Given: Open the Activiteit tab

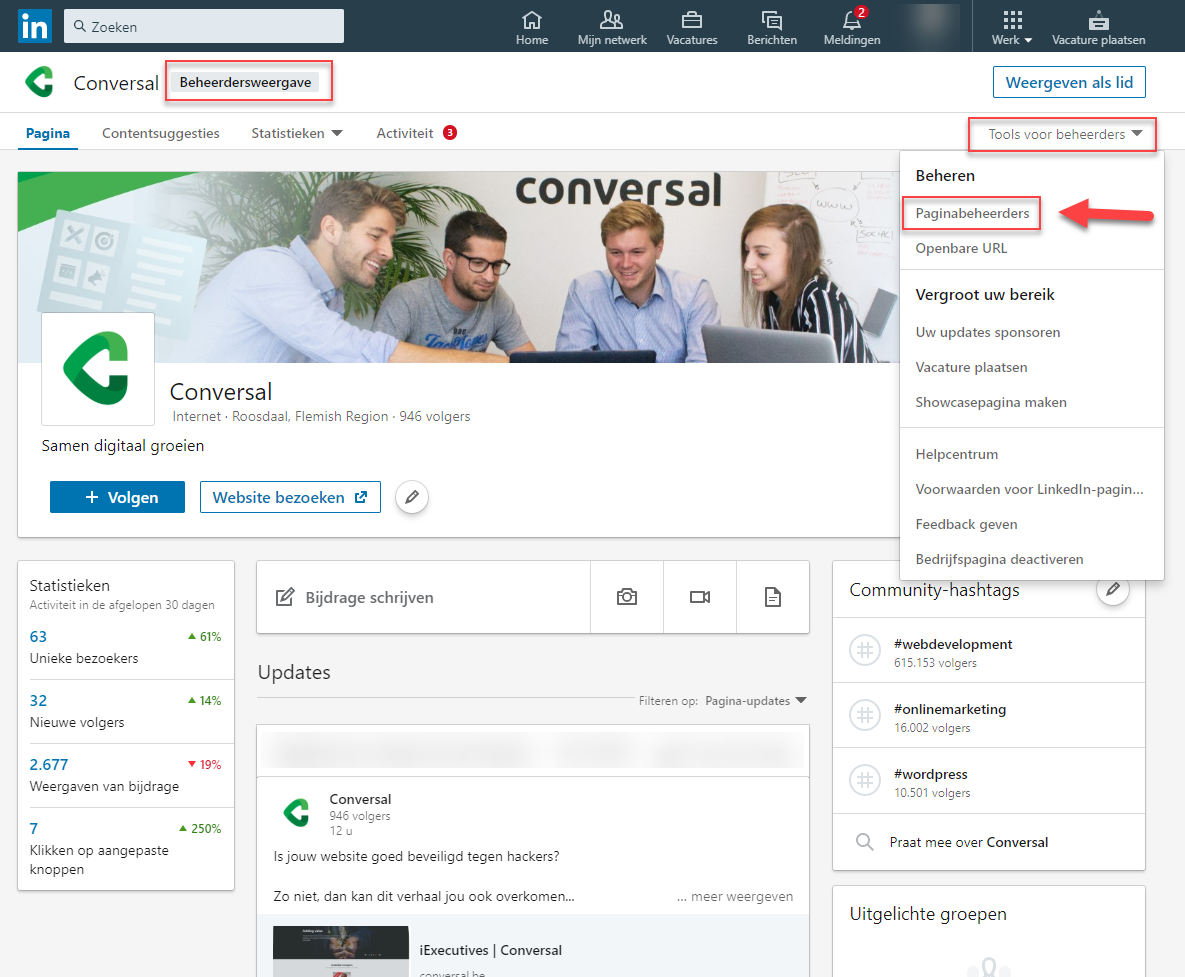Looking at the screenshot, I should 405,133.
